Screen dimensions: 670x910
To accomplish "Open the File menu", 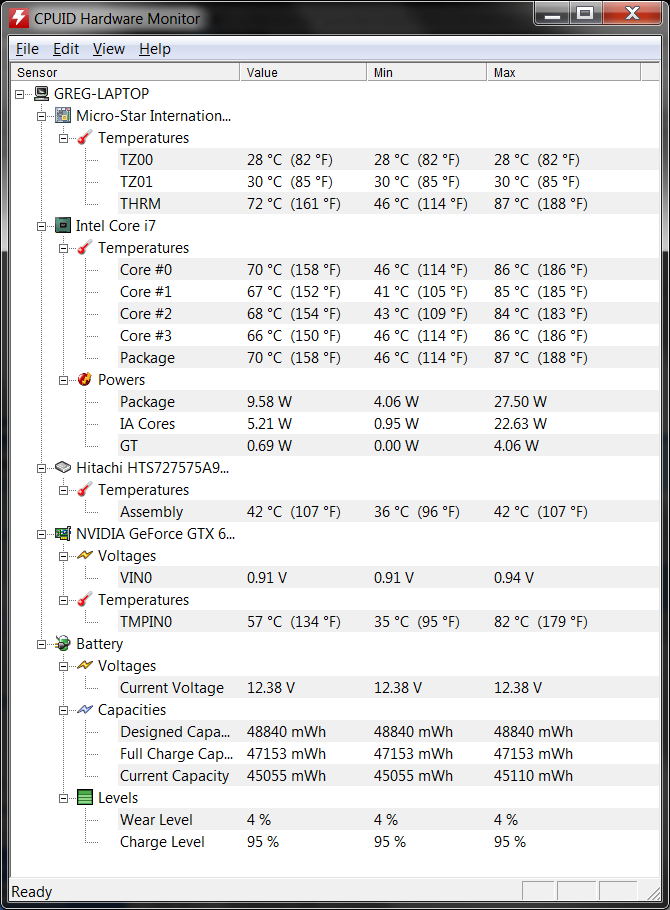I will click(27, 49).
